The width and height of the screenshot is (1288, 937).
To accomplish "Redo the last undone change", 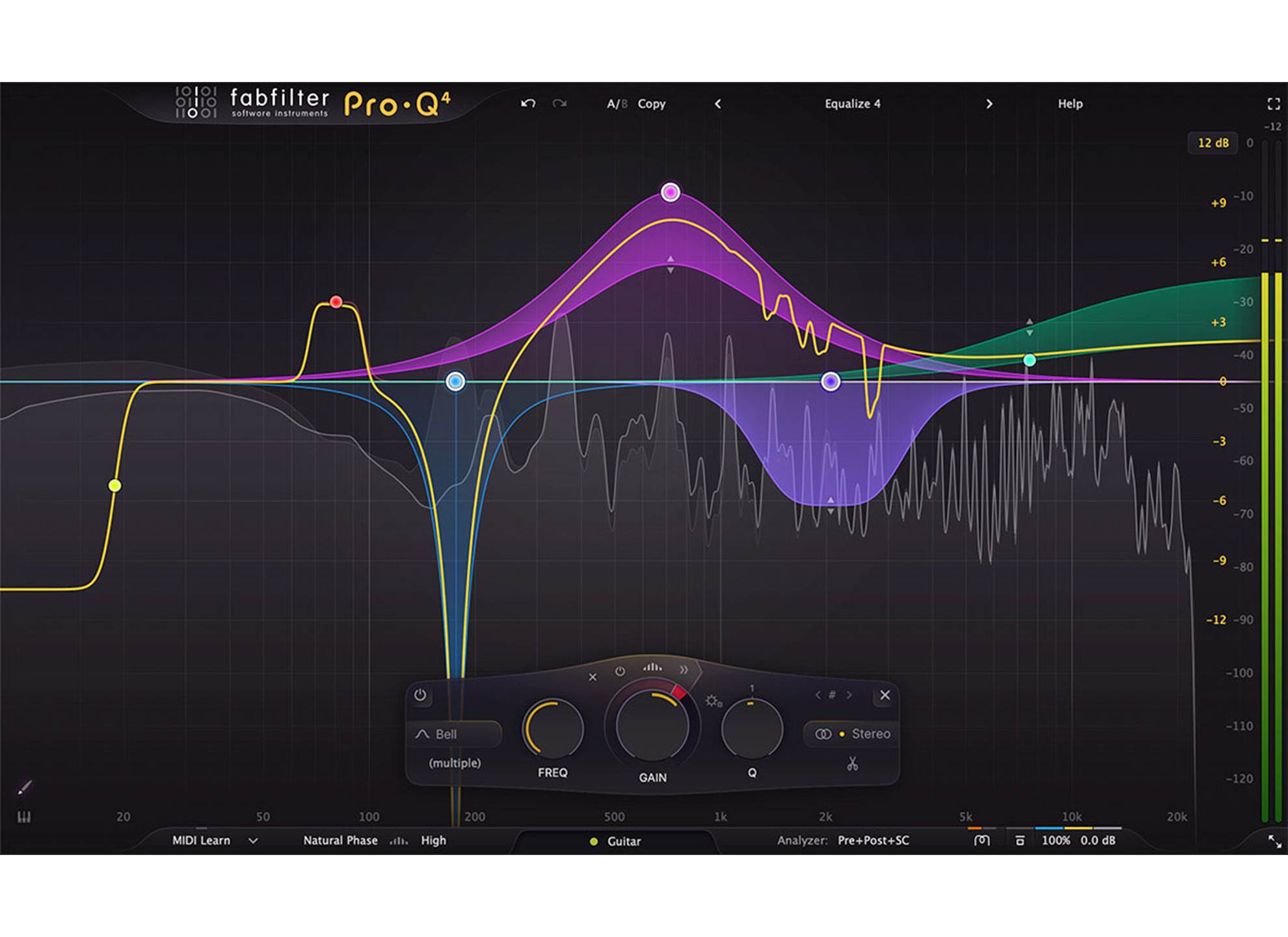I will (x=559, y=103).
